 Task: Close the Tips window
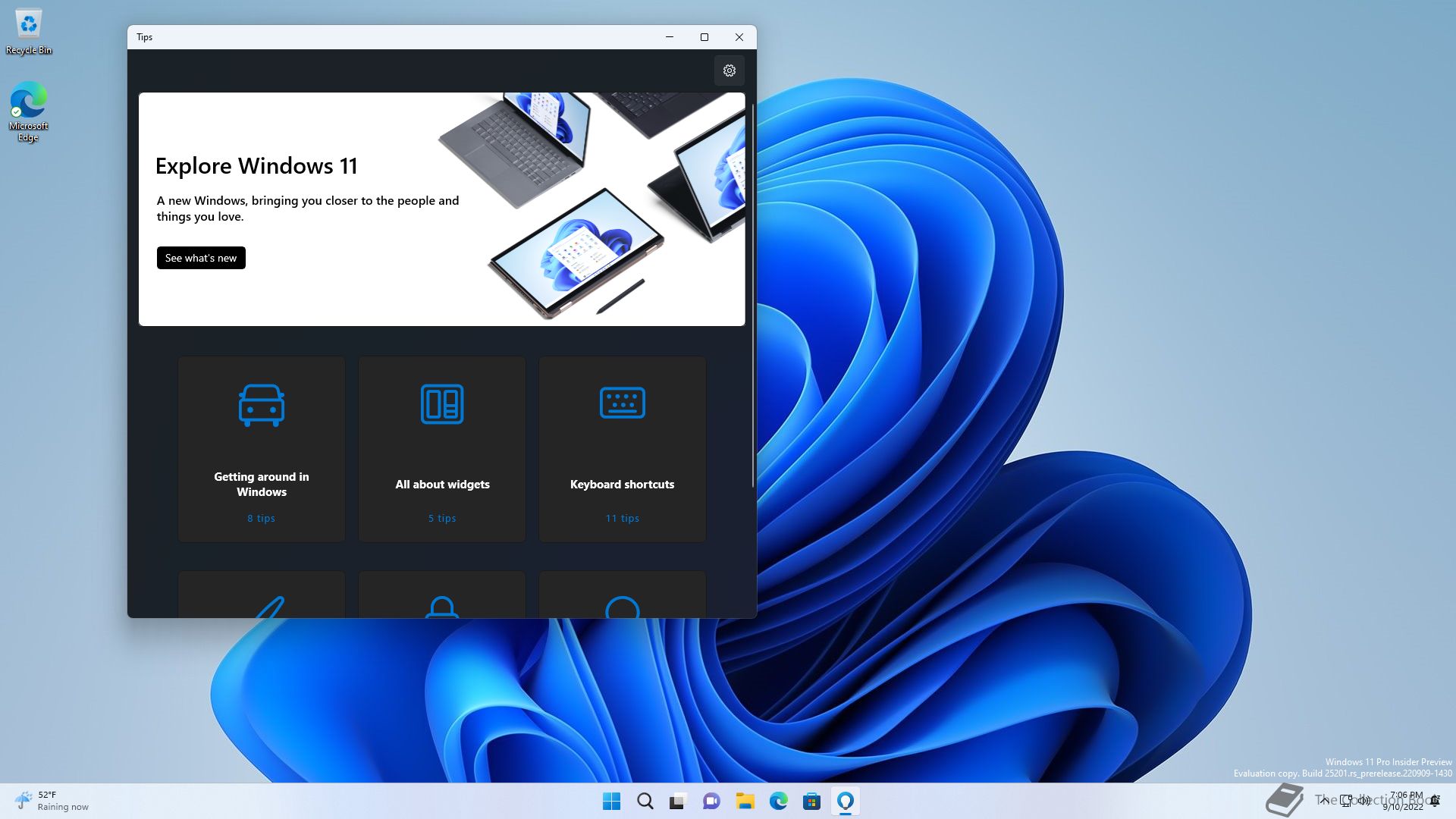tap(739, 37)
